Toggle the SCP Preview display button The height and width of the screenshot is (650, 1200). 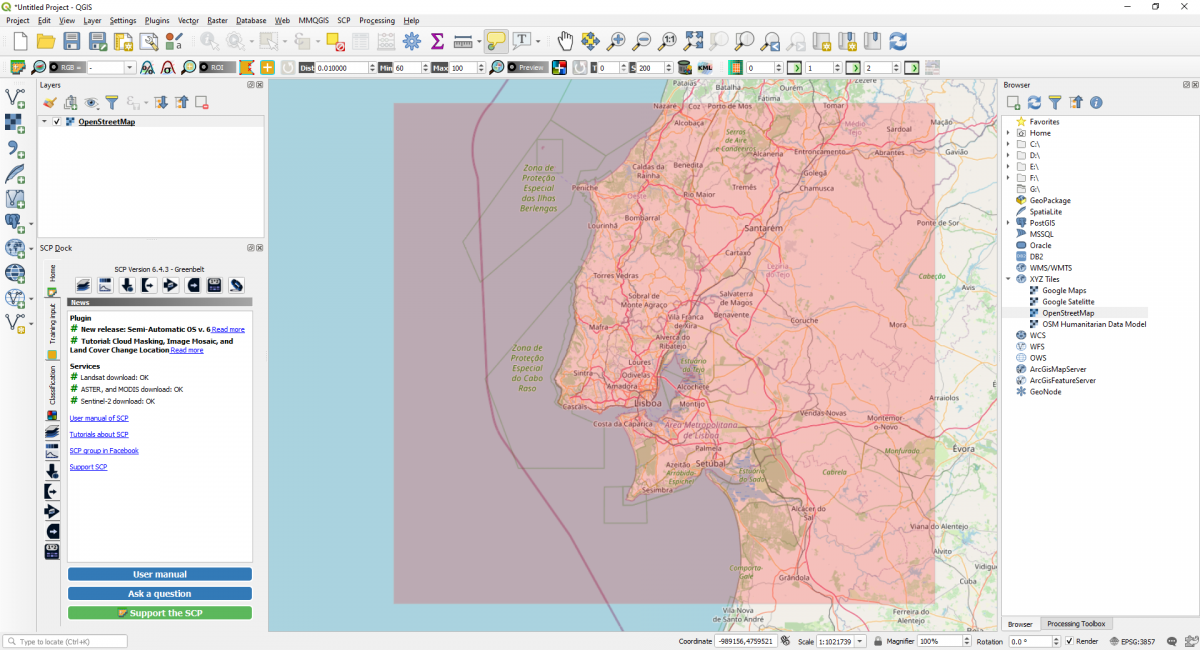tap(527, 67)
